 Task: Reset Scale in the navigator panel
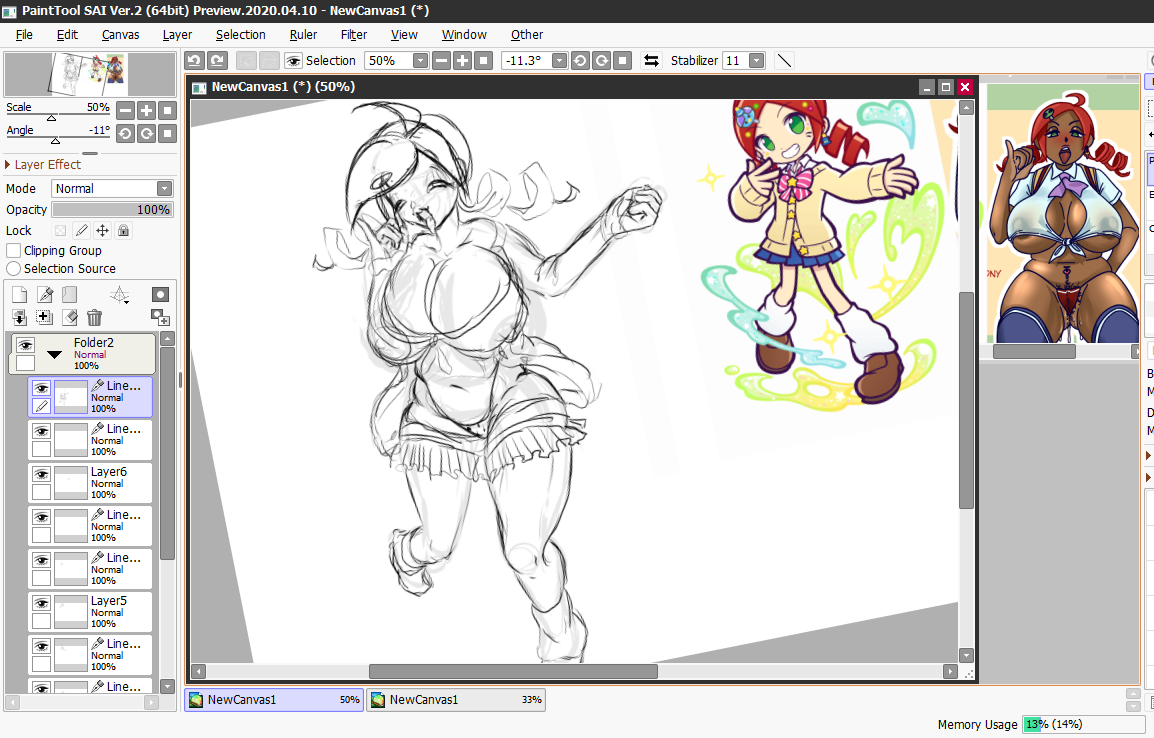coord(168,110)
